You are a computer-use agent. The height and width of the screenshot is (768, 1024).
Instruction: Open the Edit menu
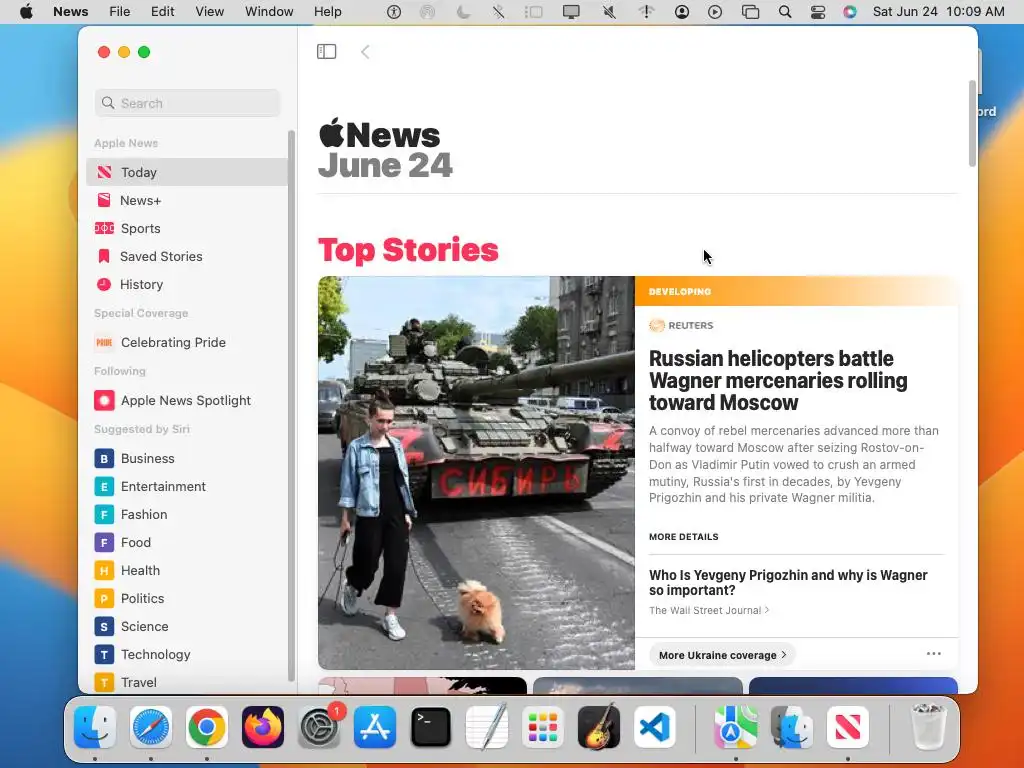point(163,12)
